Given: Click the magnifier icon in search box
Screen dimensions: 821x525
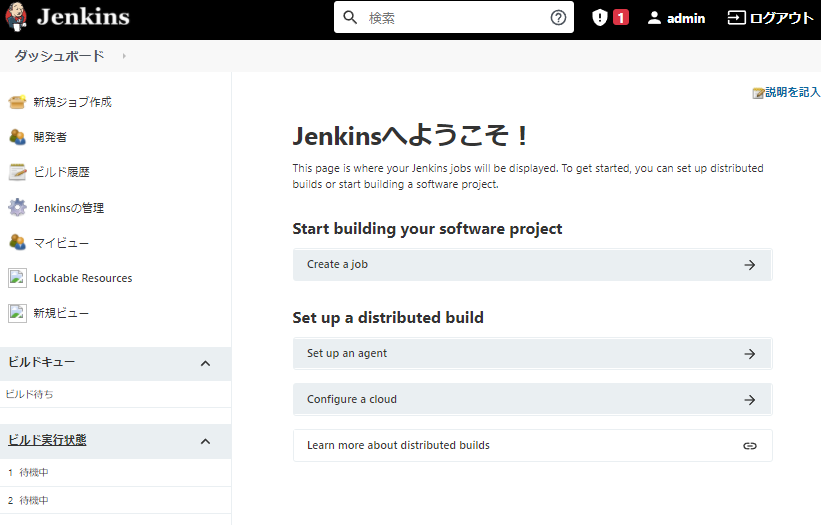Looking at the screenshot, I should coord(350,17).
